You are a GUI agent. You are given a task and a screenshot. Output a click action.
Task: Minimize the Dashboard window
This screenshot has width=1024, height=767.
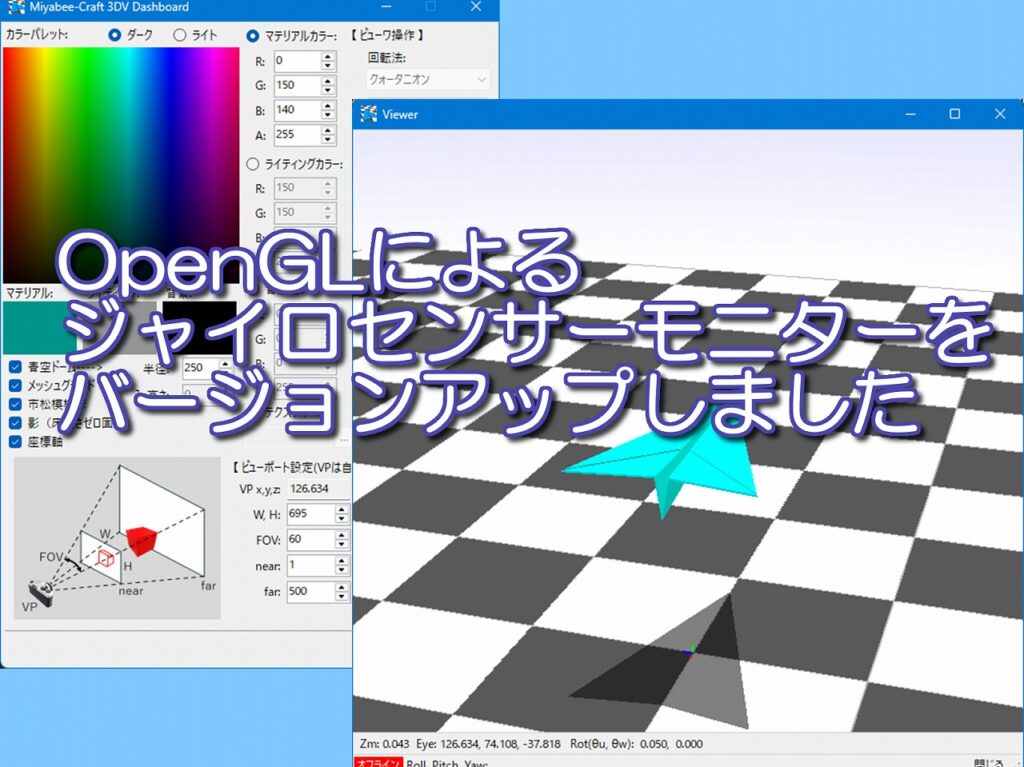coord(387,7)
